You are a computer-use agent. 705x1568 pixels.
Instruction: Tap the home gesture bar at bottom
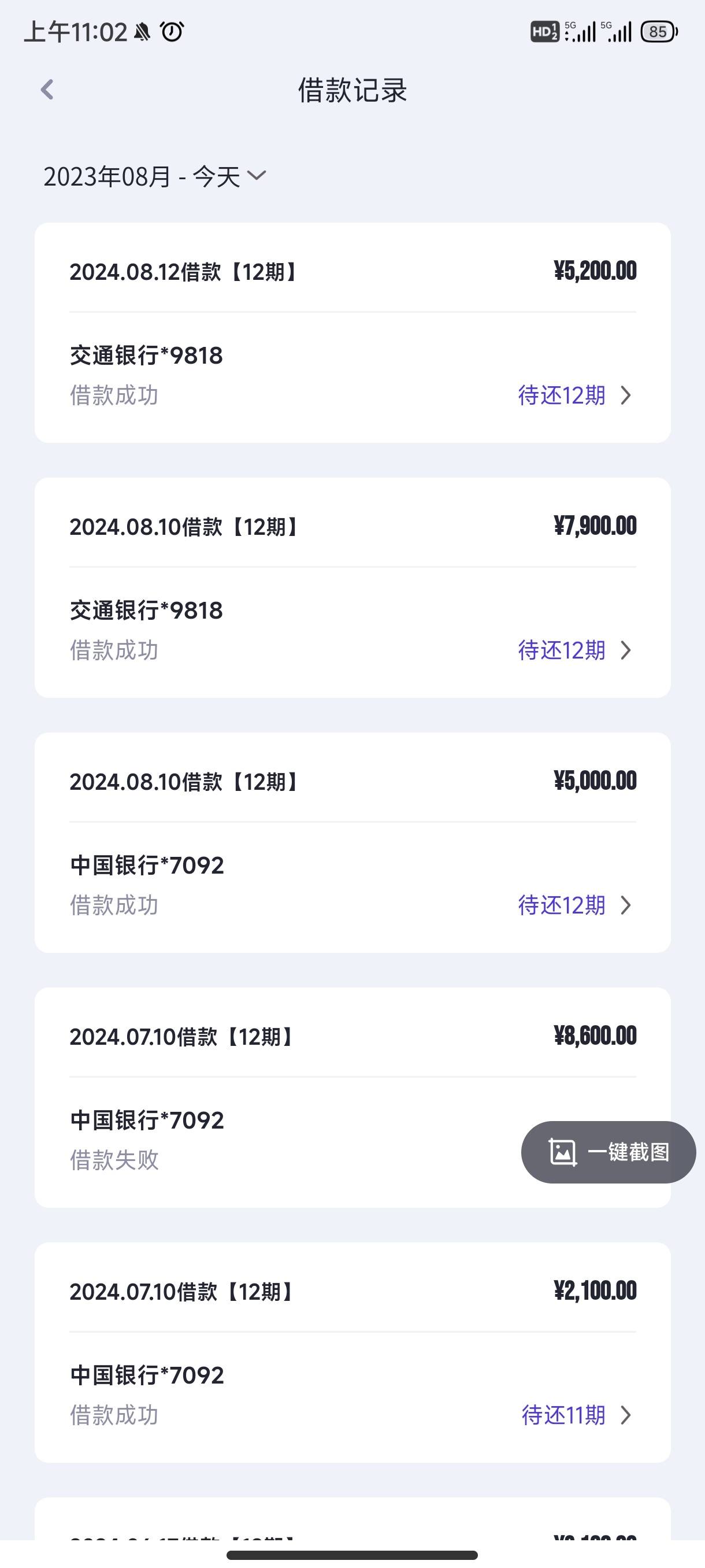pyautogui.click(x=352, y=1555)
